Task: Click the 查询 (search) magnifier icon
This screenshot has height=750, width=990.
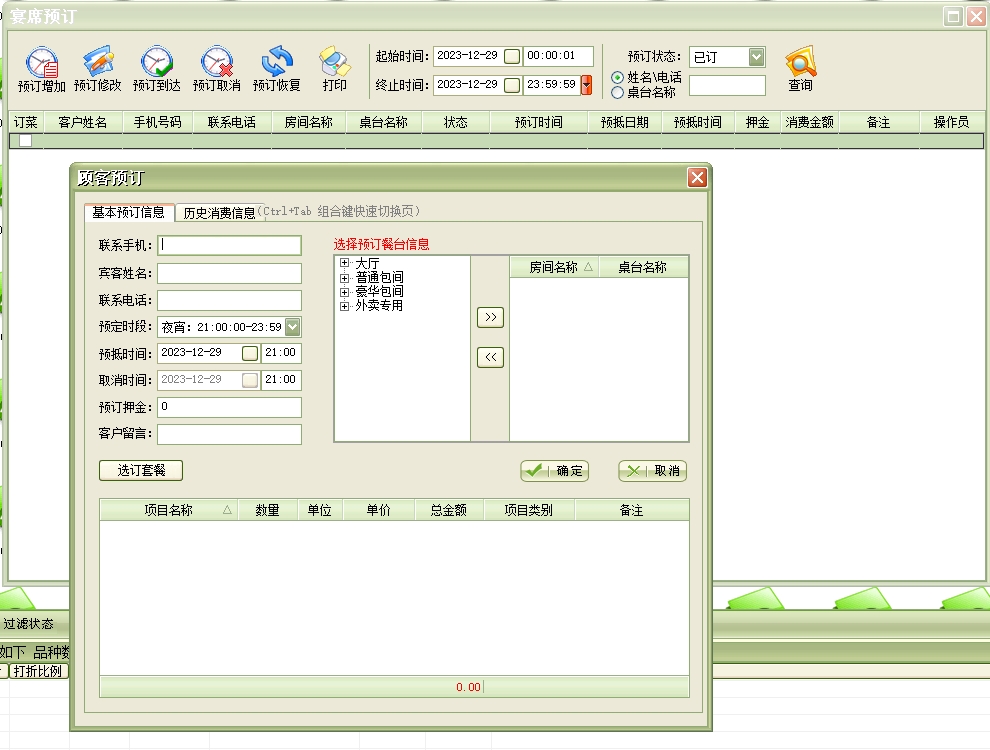Action: pos(800,63)
